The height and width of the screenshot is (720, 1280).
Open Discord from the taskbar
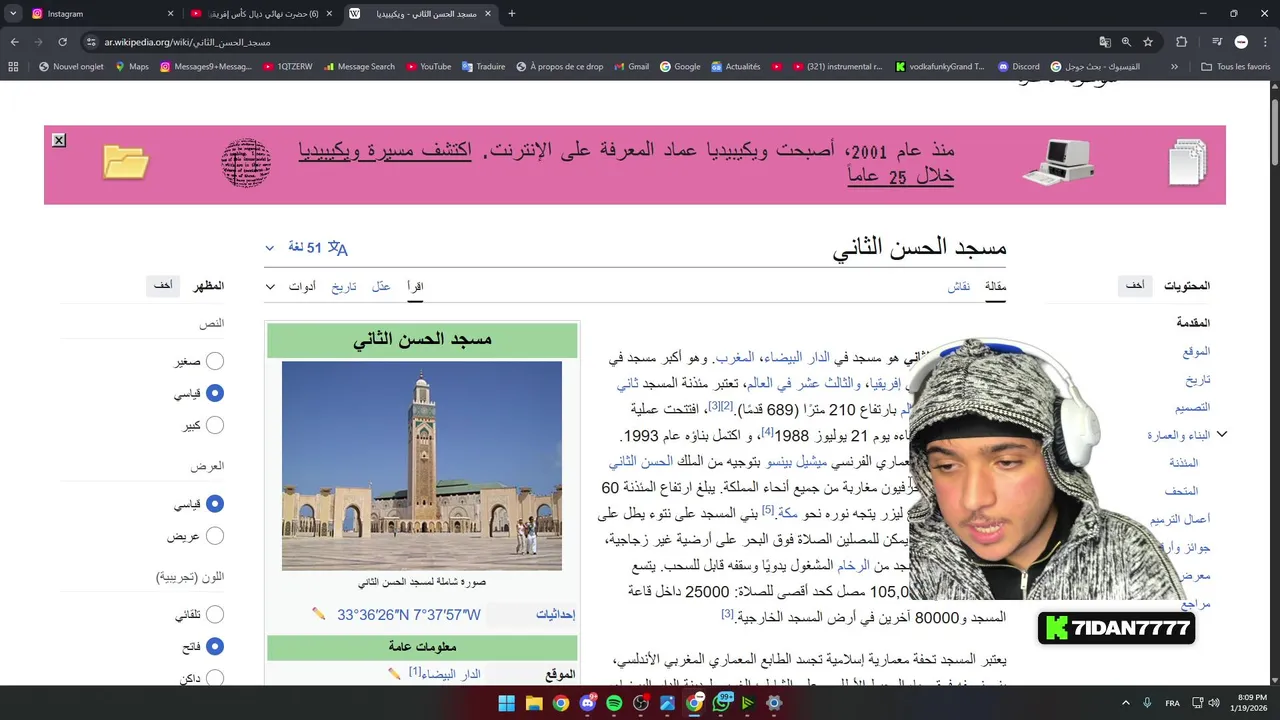(588, 703)
